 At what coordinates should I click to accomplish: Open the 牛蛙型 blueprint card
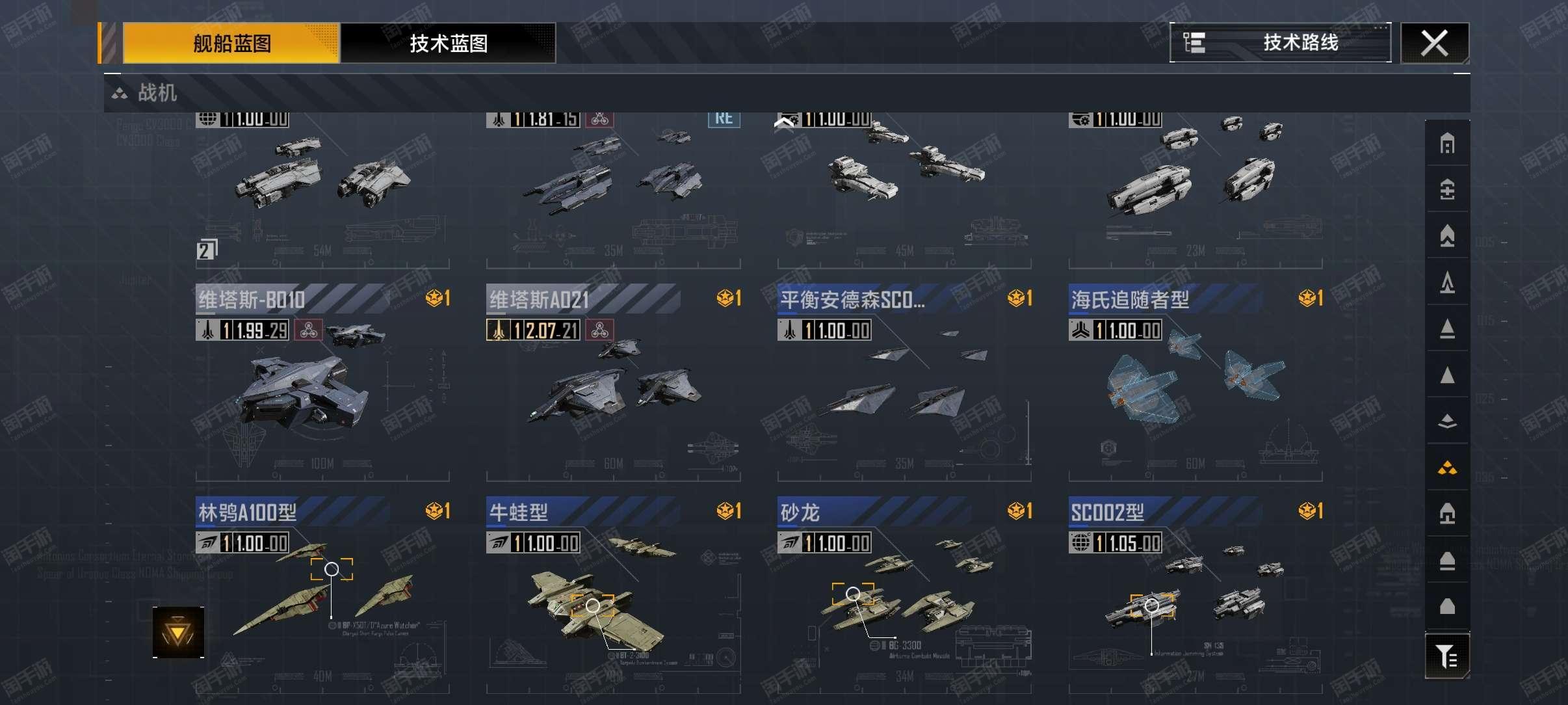[x=613, y=595]
